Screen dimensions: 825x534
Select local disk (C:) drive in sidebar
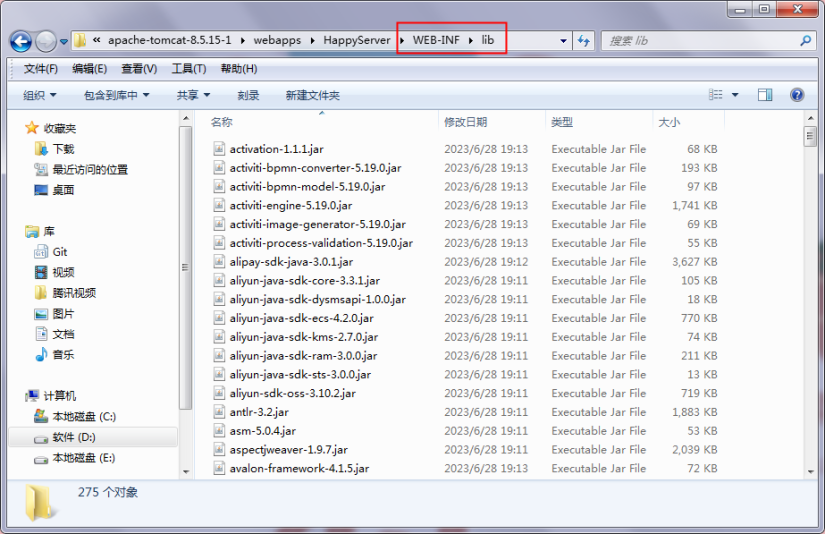tap(41, 416)
